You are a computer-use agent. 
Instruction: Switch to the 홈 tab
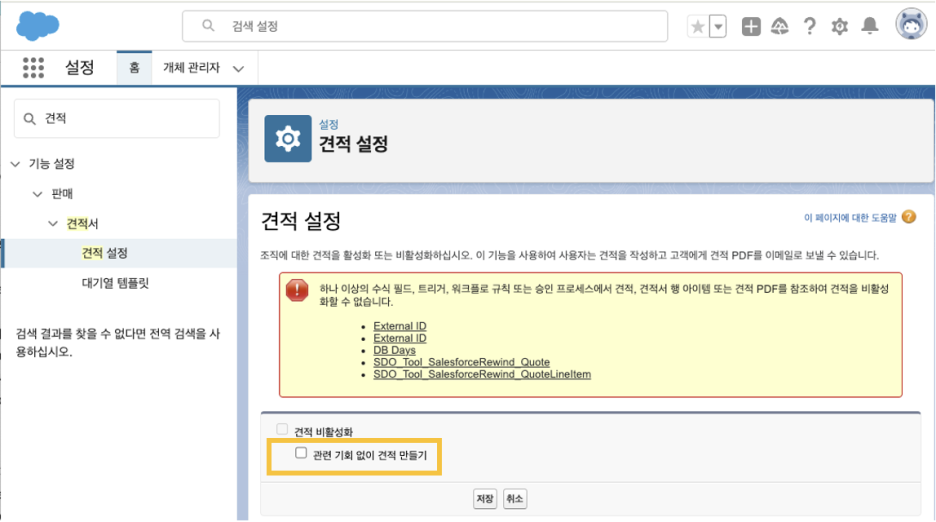tap(134, 67)
